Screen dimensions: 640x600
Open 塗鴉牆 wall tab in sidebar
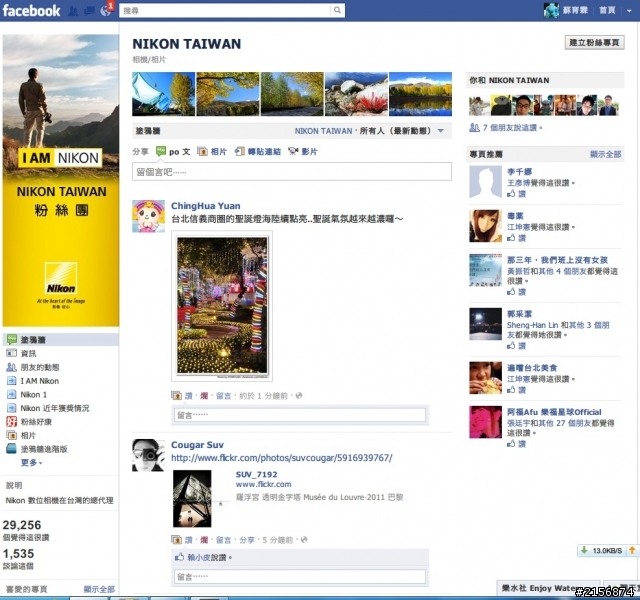(x=60, y=340)
